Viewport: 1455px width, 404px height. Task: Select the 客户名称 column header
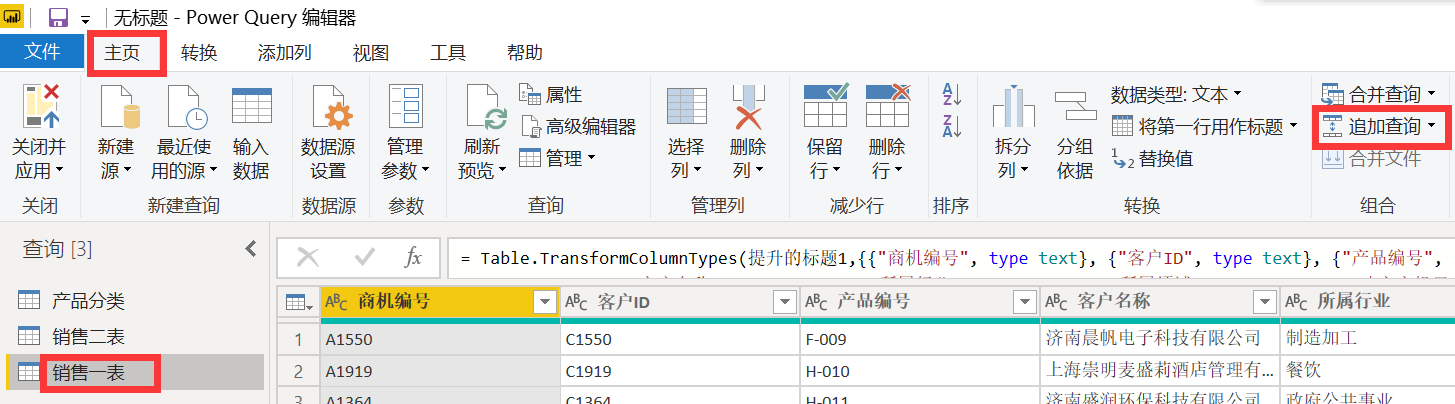(x=1160, y=302)
